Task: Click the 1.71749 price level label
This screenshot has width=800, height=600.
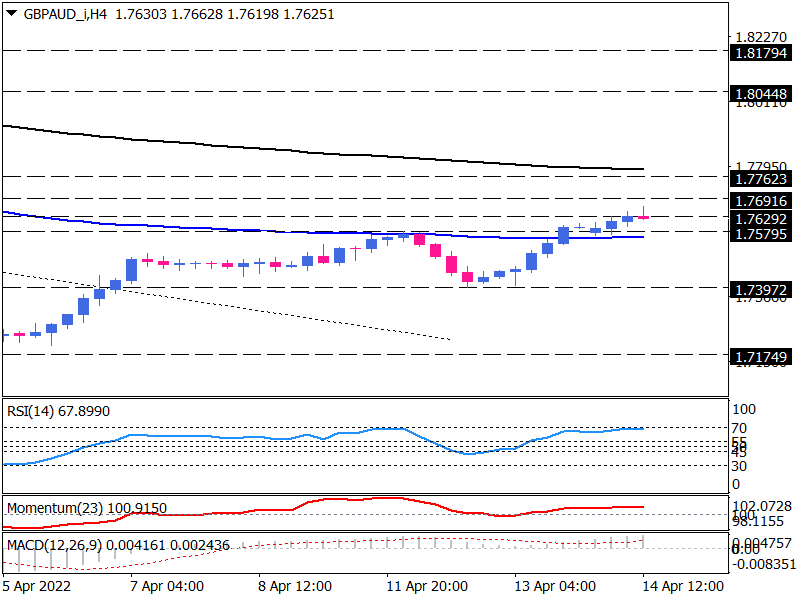Action: pyautogui.click(x=761, y=356)
